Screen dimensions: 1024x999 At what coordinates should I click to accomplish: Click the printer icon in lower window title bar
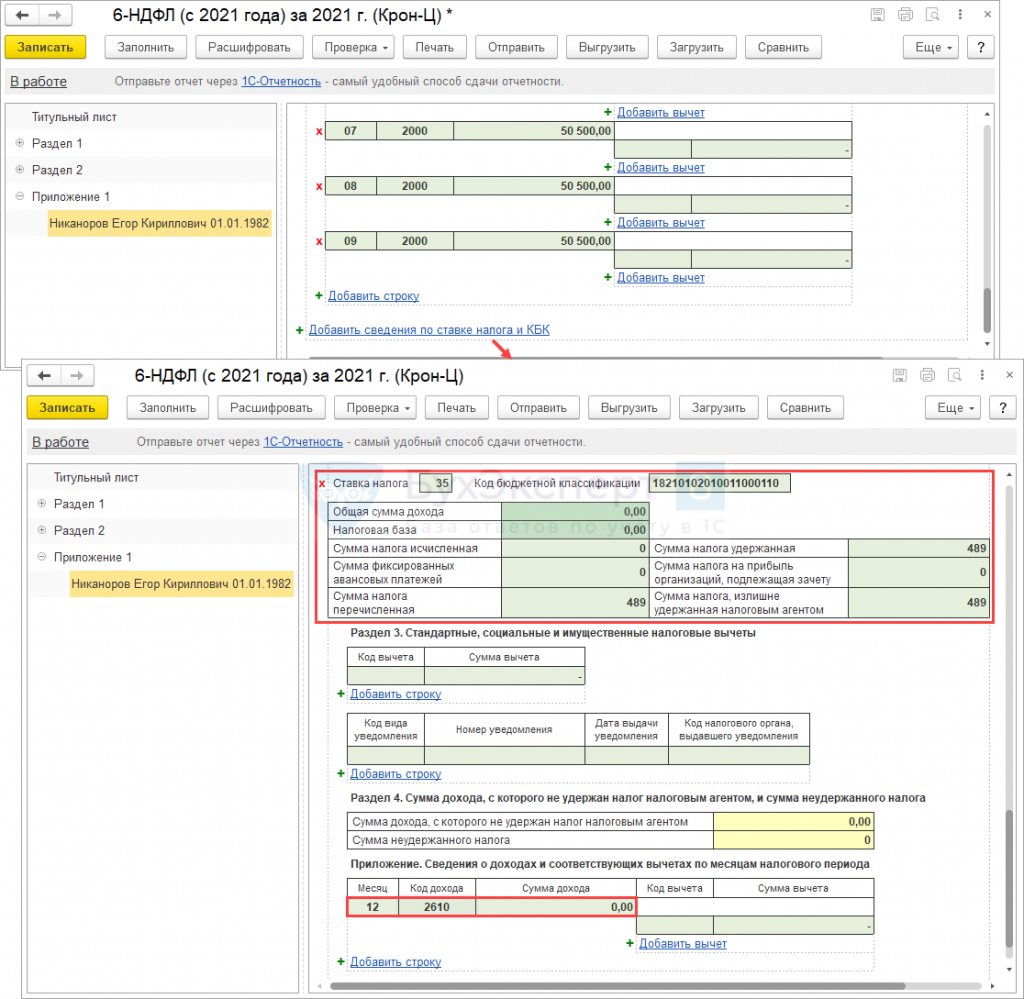[928, 375]
